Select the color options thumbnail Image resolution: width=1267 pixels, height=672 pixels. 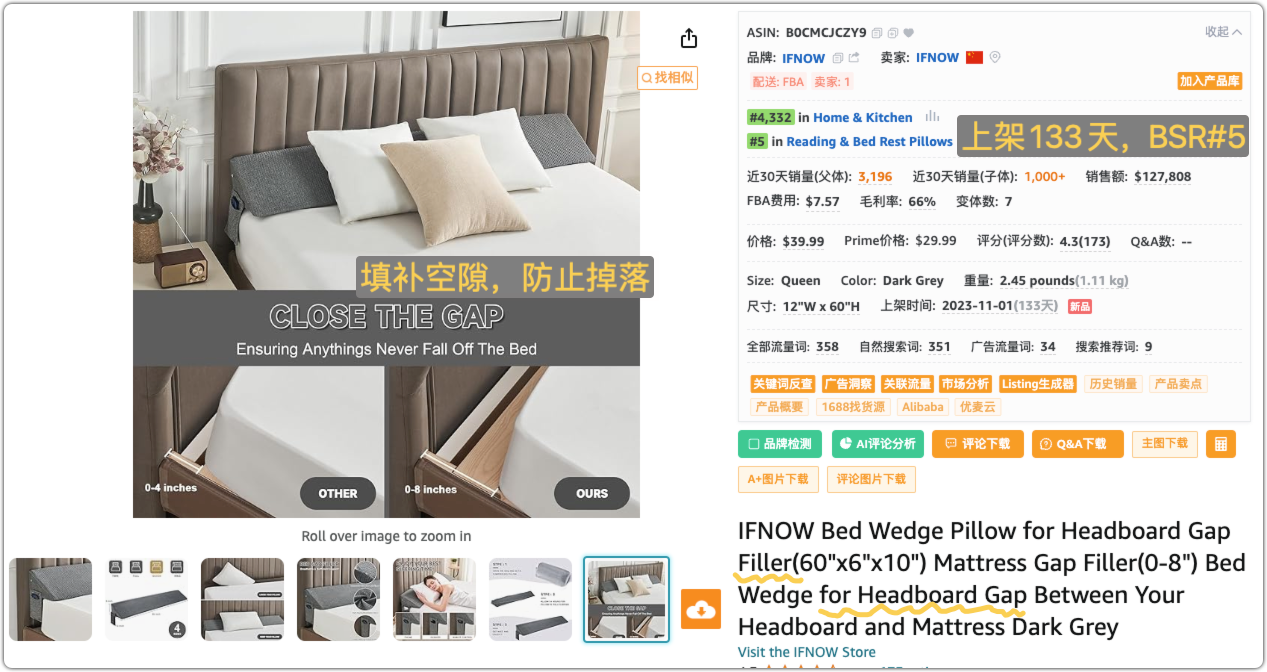tap(146, 599)
